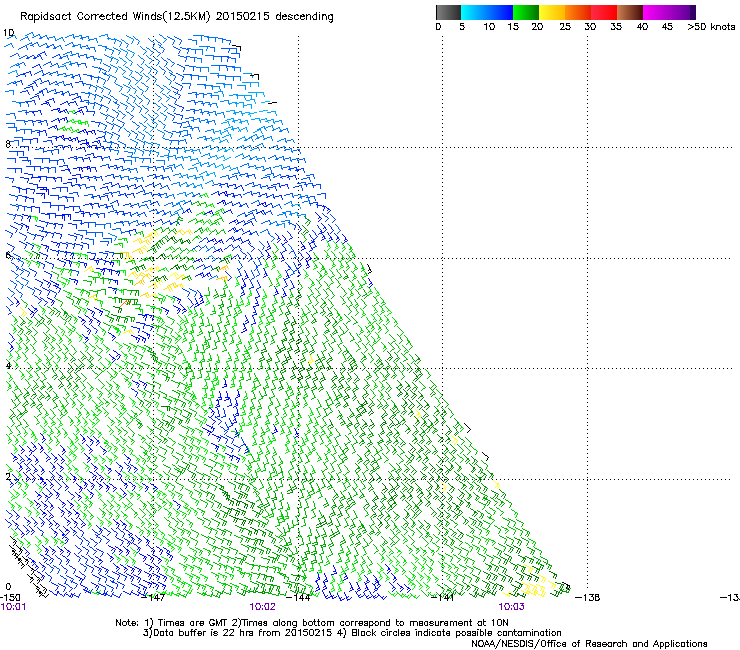
Task: Click the longitude label '-138' on the bottom axis
Action: pyautogui.click(x=588, y=598)
